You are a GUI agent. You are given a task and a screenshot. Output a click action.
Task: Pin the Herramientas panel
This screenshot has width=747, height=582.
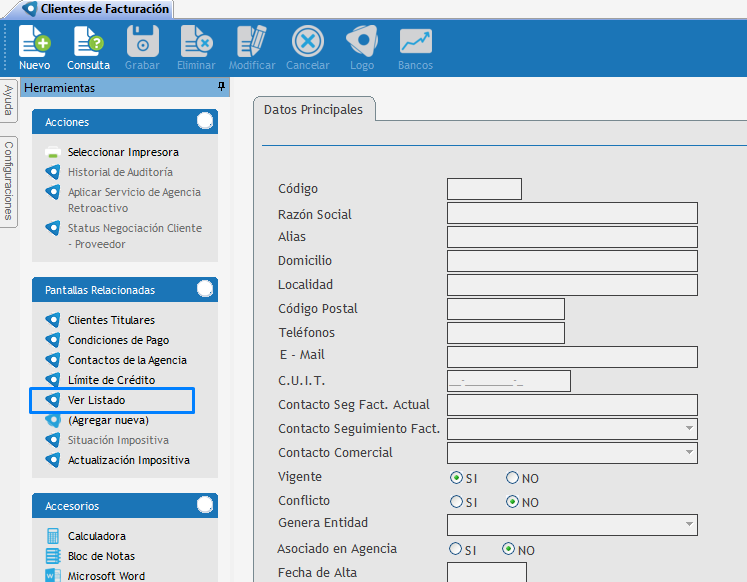[221, 88]
